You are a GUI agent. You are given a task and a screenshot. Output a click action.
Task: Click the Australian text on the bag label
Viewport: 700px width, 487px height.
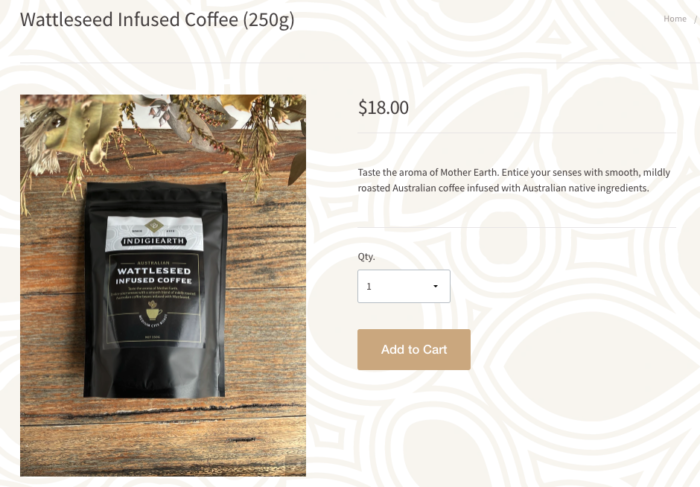point(154,263)
